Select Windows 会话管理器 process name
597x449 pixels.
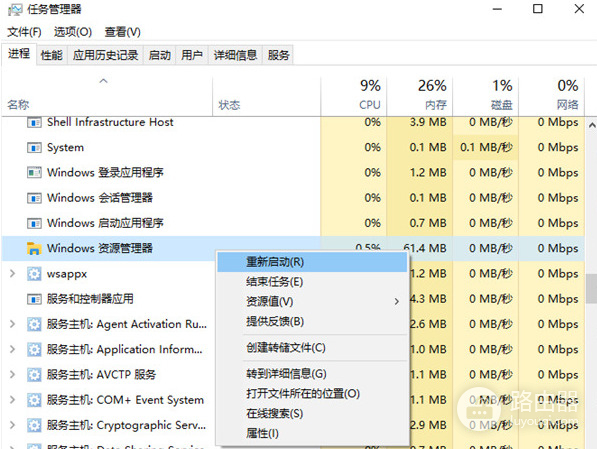[x=100, y=198]
